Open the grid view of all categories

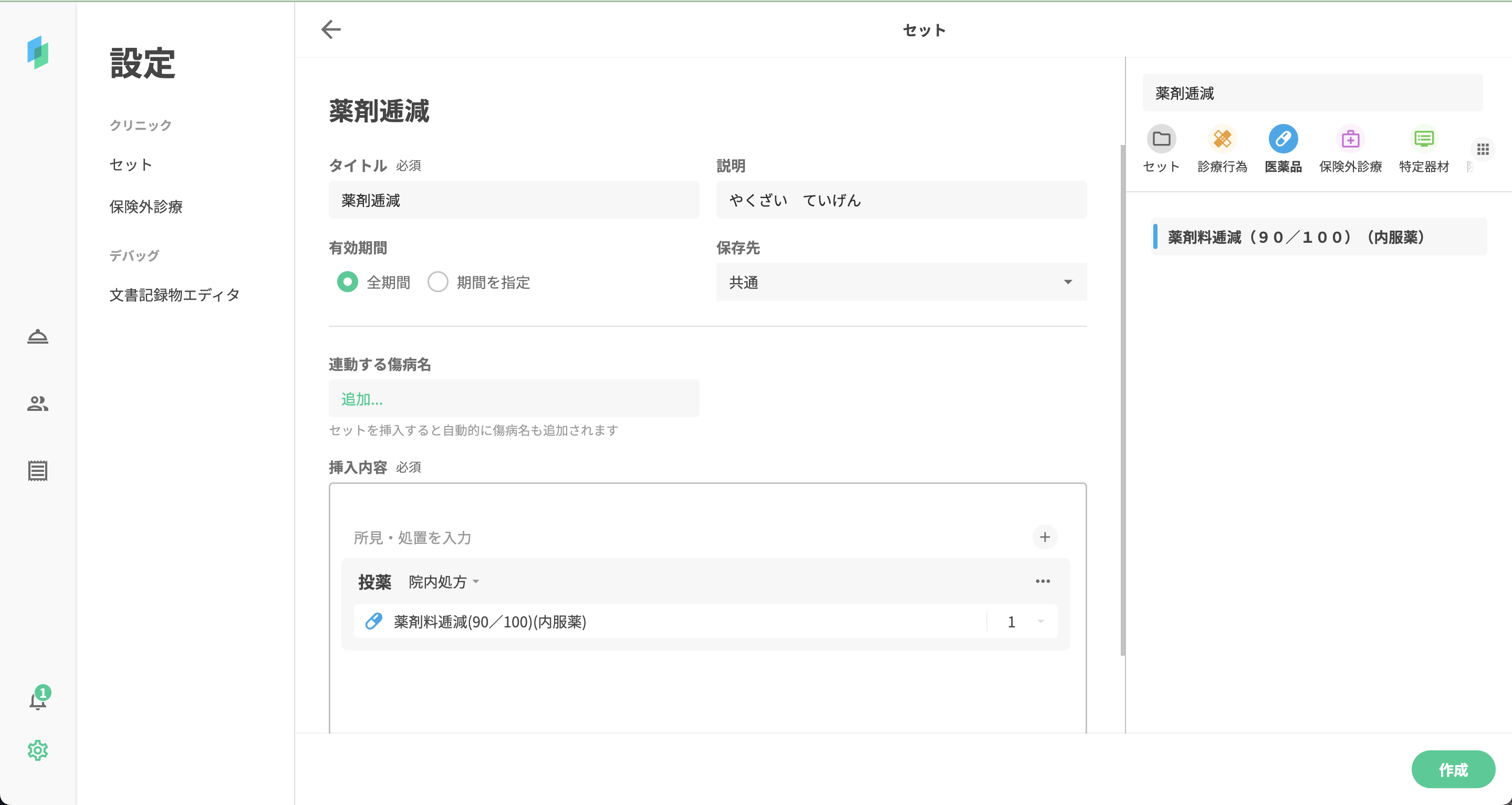coord(1483,149)
